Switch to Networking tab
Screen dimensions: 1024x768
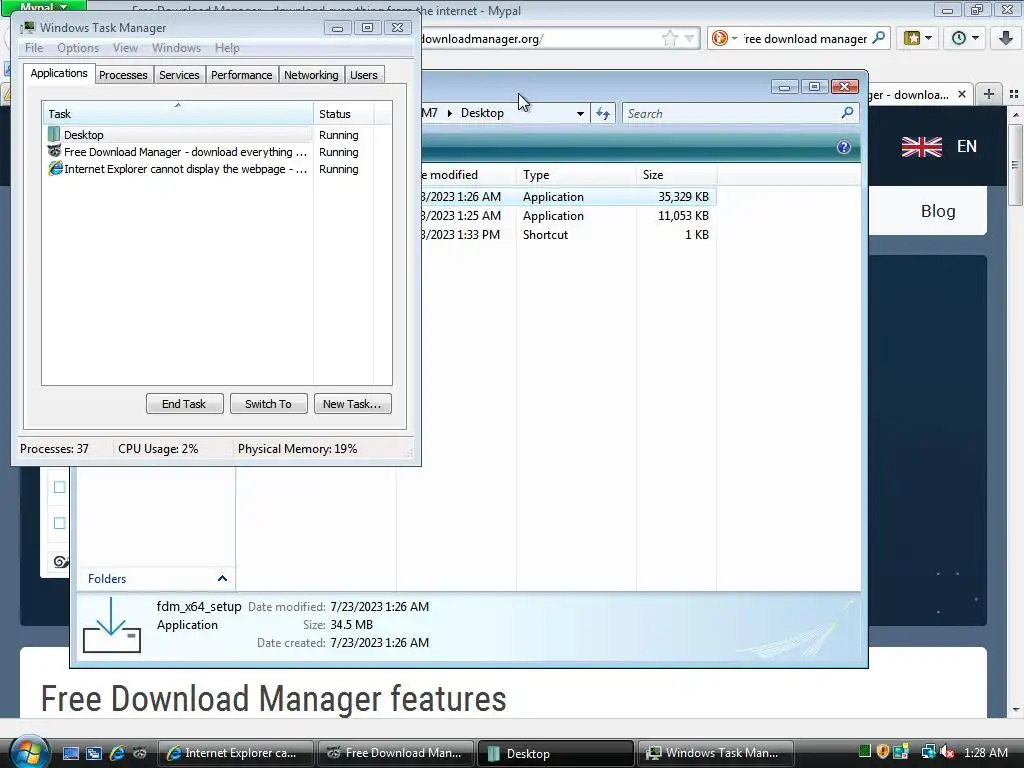311,74
